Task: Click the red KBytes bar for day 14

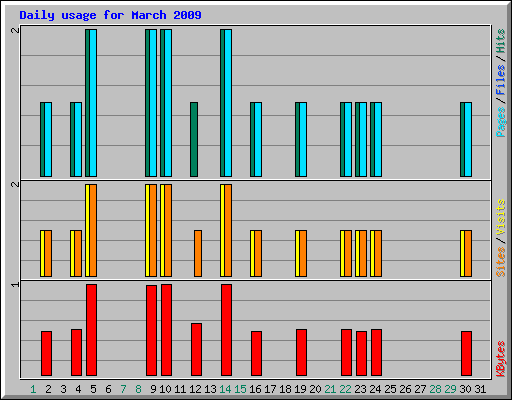Action: (226, 330)
